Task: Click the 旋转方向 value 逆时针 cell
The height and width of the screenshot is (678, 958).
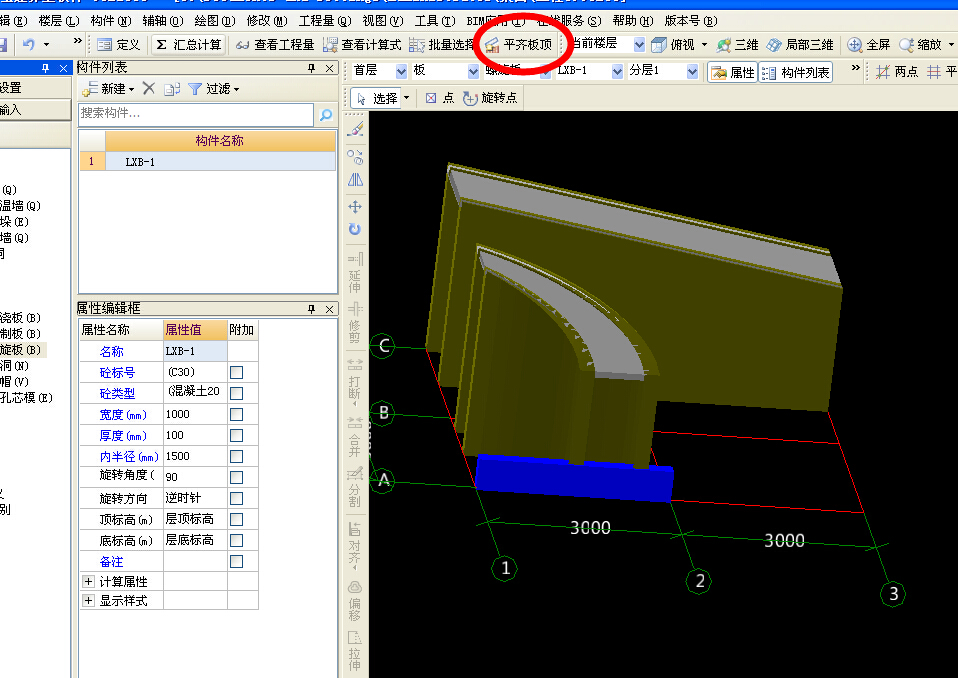Action: (x=195, y=498)
